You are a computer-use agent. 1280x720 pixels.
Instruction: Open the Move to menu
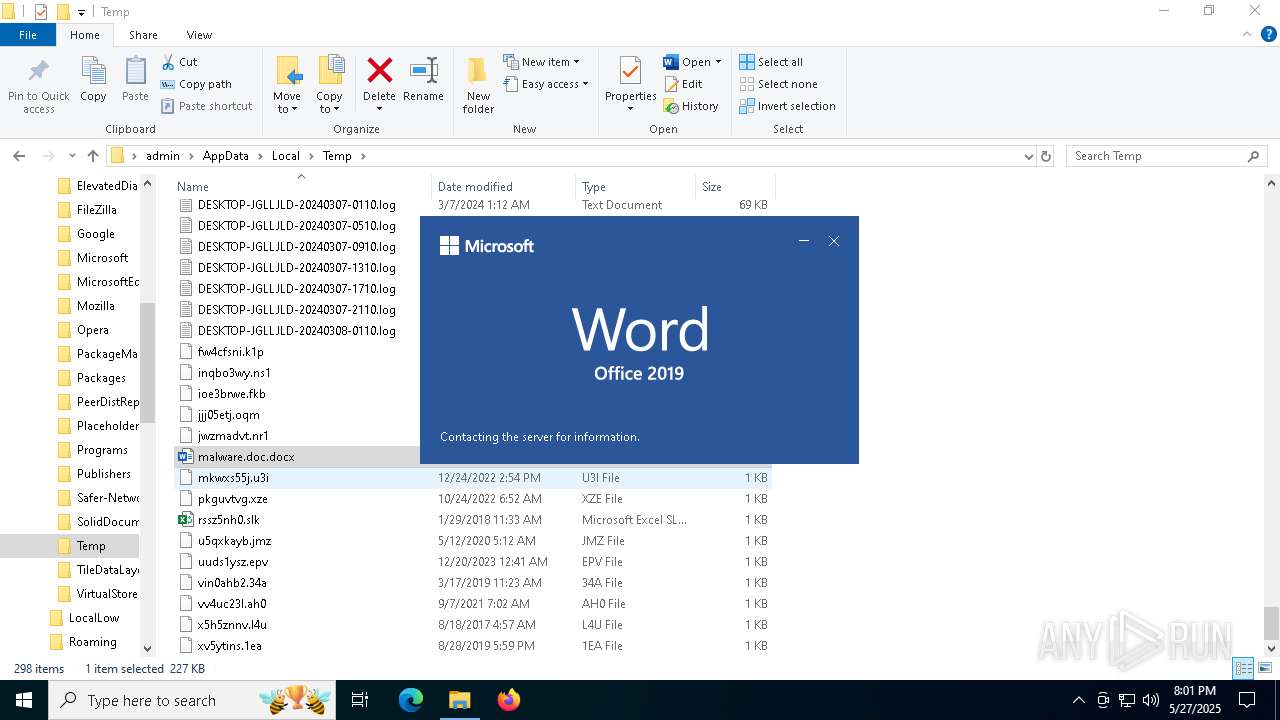[287, 85]
